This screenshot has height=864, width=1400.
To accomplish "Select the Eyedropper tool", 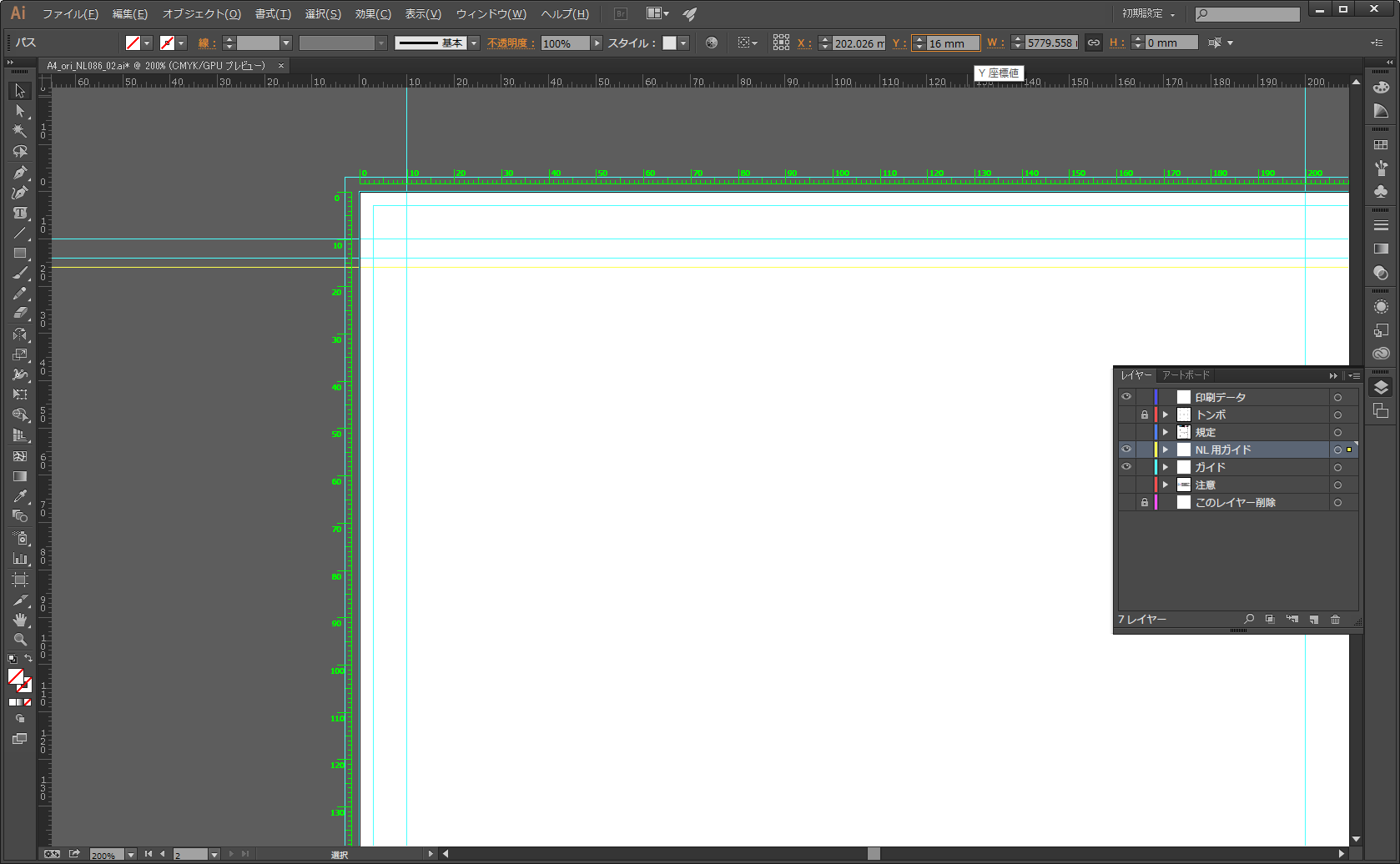I will 20,497.
